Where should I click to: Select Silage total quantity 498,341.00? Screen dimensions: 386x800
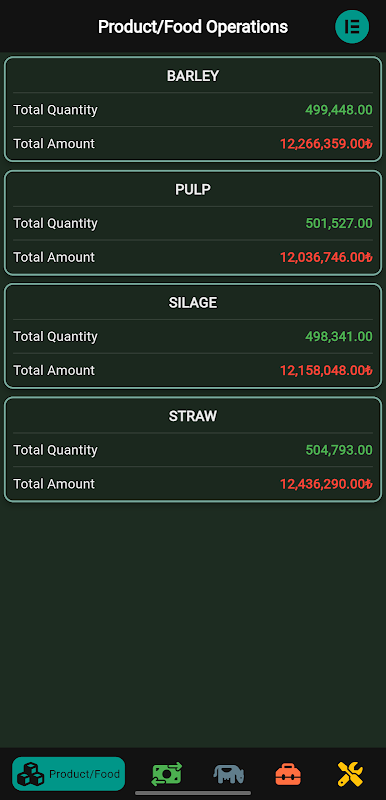pos(339,336)
